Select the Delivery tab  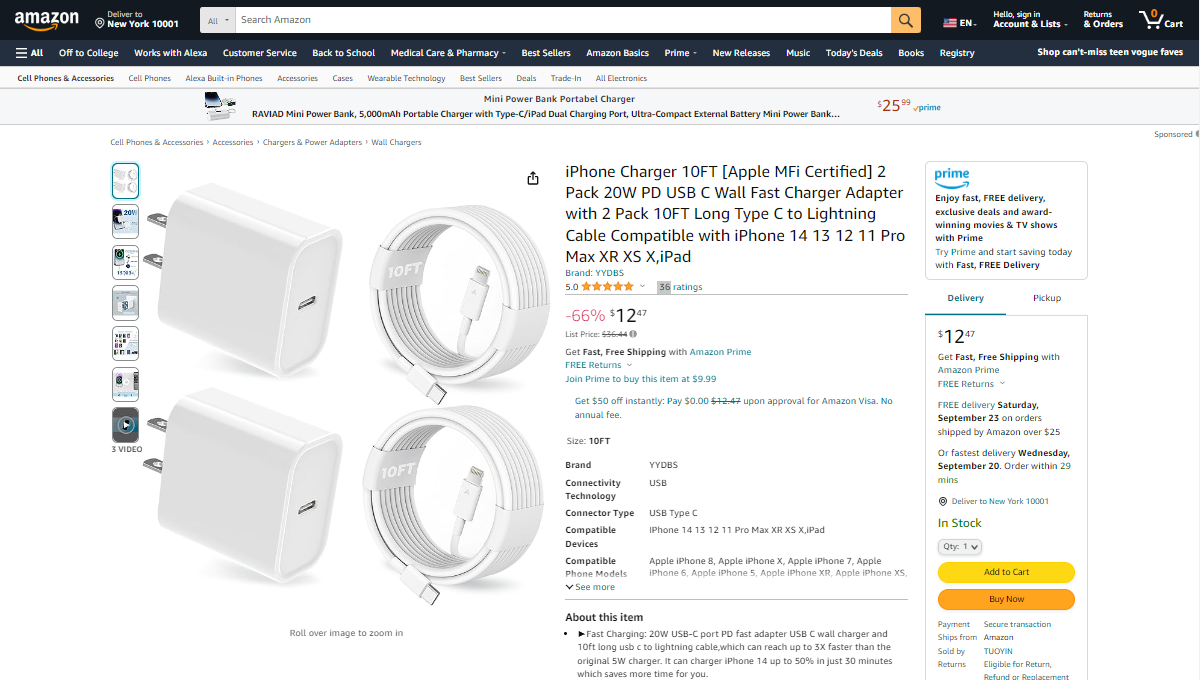pos(965,298)
